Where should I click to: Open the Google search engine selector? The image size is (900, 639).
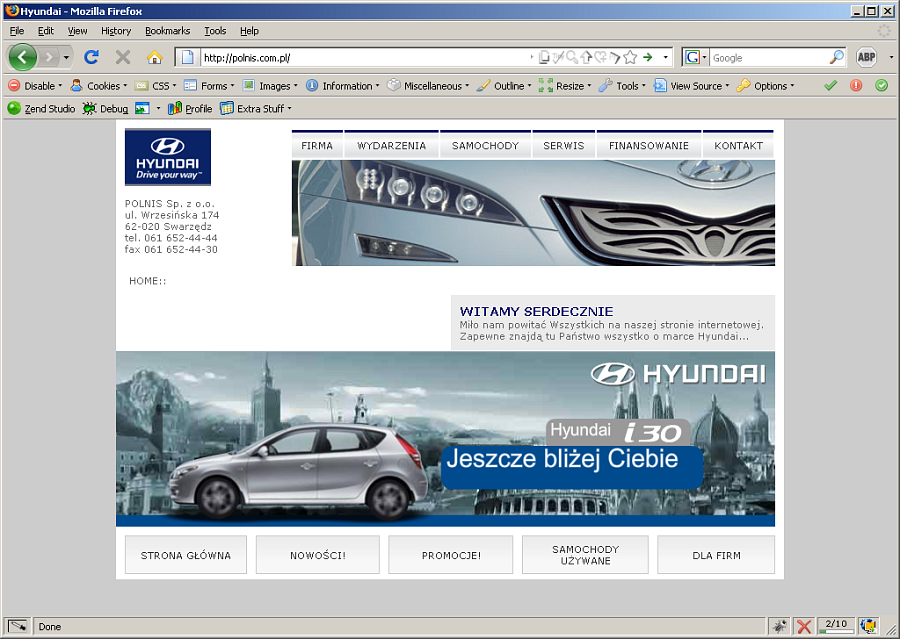coord(696,57)
